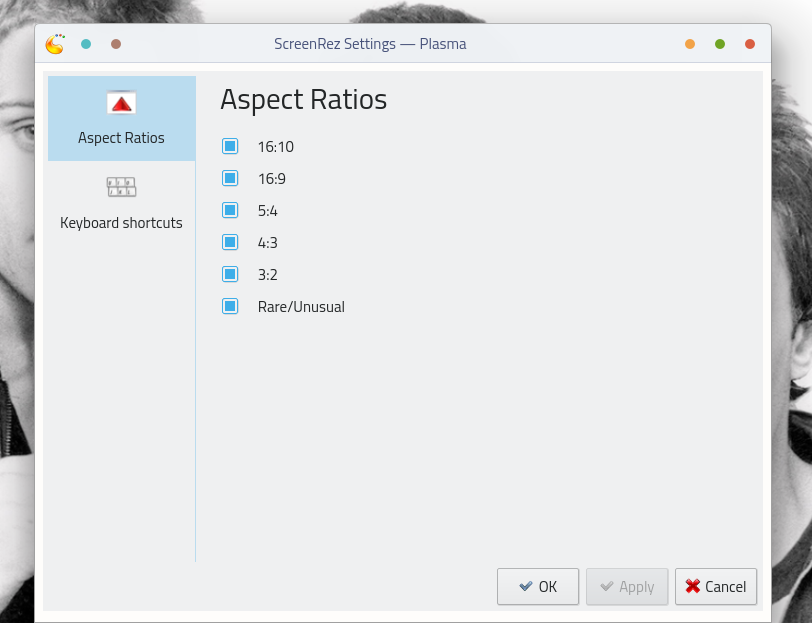
Task: Dismiss dialog with Cancel button
Action: click(x=716, y=587)
